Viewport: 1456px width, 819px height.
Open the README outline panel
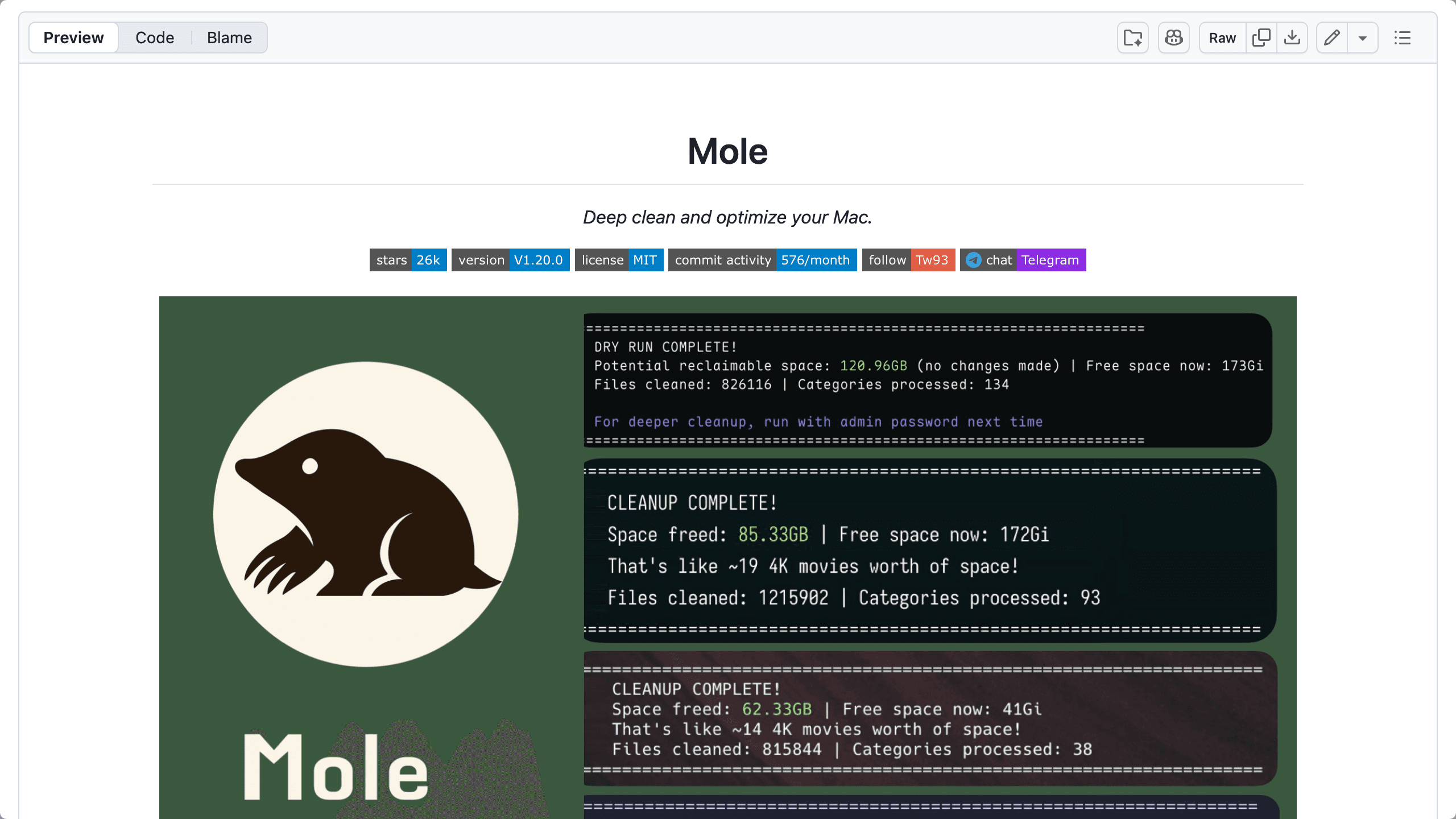[x=1403, y=38]
